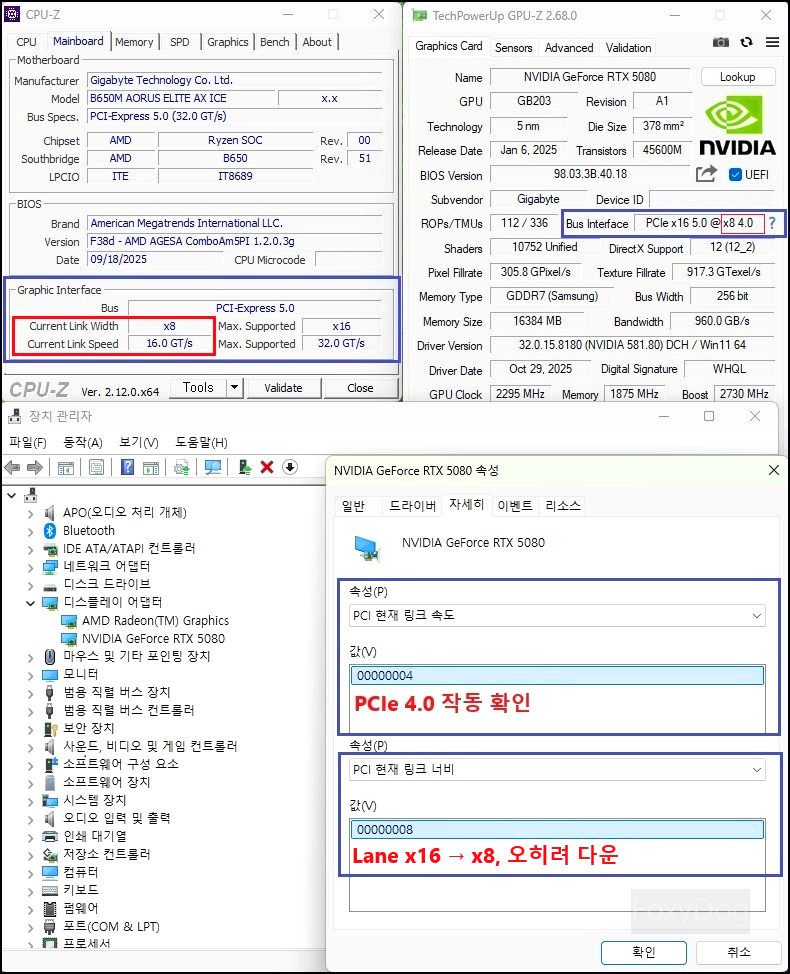The height and width of the screenshot is (974, 790).
Task: Expand the system devices node
Action: (30, 801)
